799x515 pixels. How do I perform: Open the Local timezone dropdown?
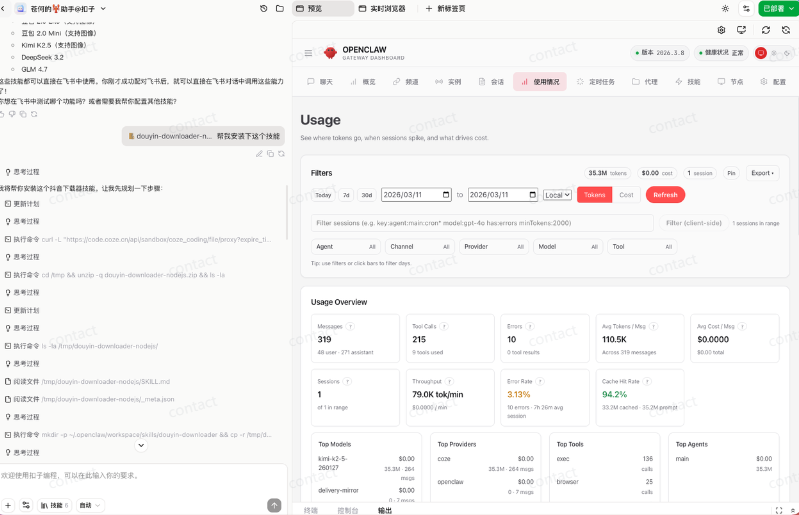557,195
